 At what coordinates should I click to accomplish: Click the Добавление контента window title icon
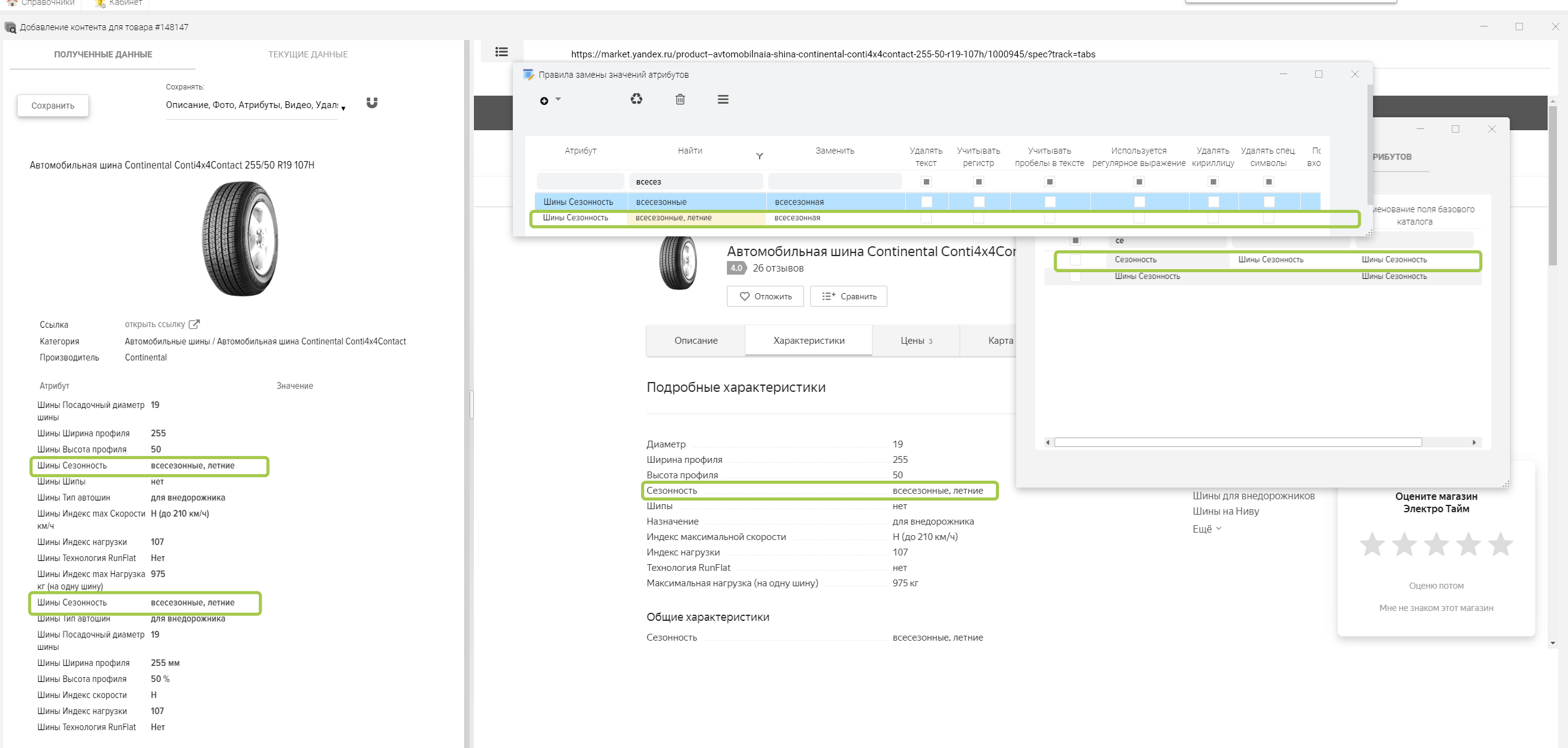(10, 27)
